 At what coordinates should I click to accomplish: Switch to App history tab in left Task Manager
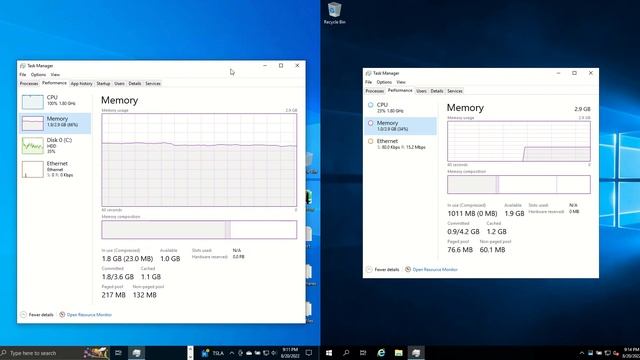82,84
